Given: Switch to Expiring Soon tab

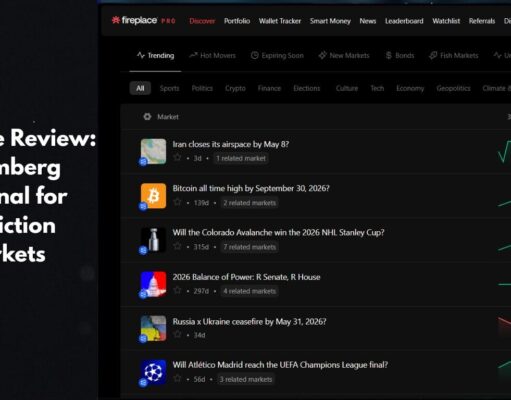Looking at the screenshot, I should [x=277, y=55].
